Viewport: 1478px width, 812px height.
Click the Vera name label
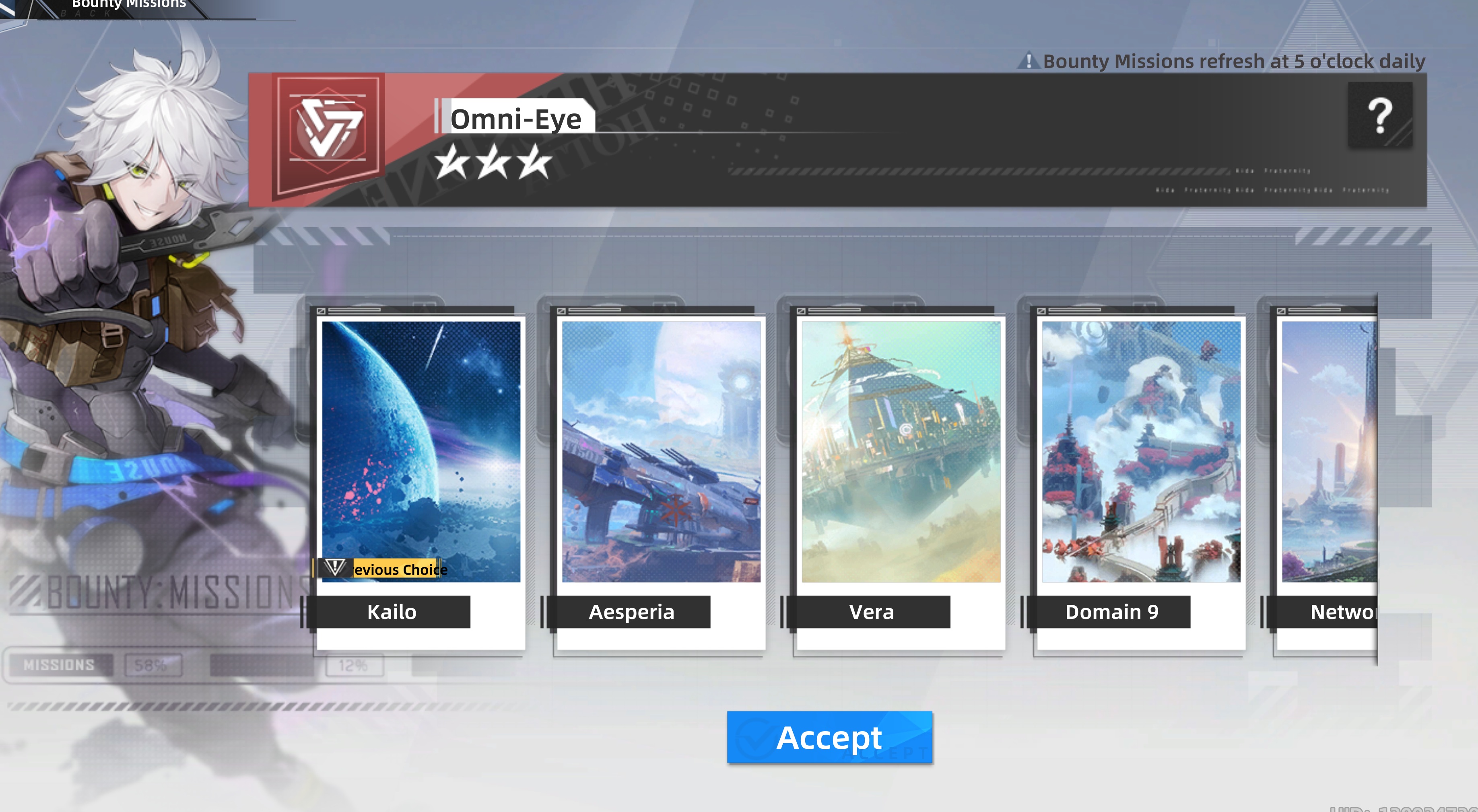[872, 612]
